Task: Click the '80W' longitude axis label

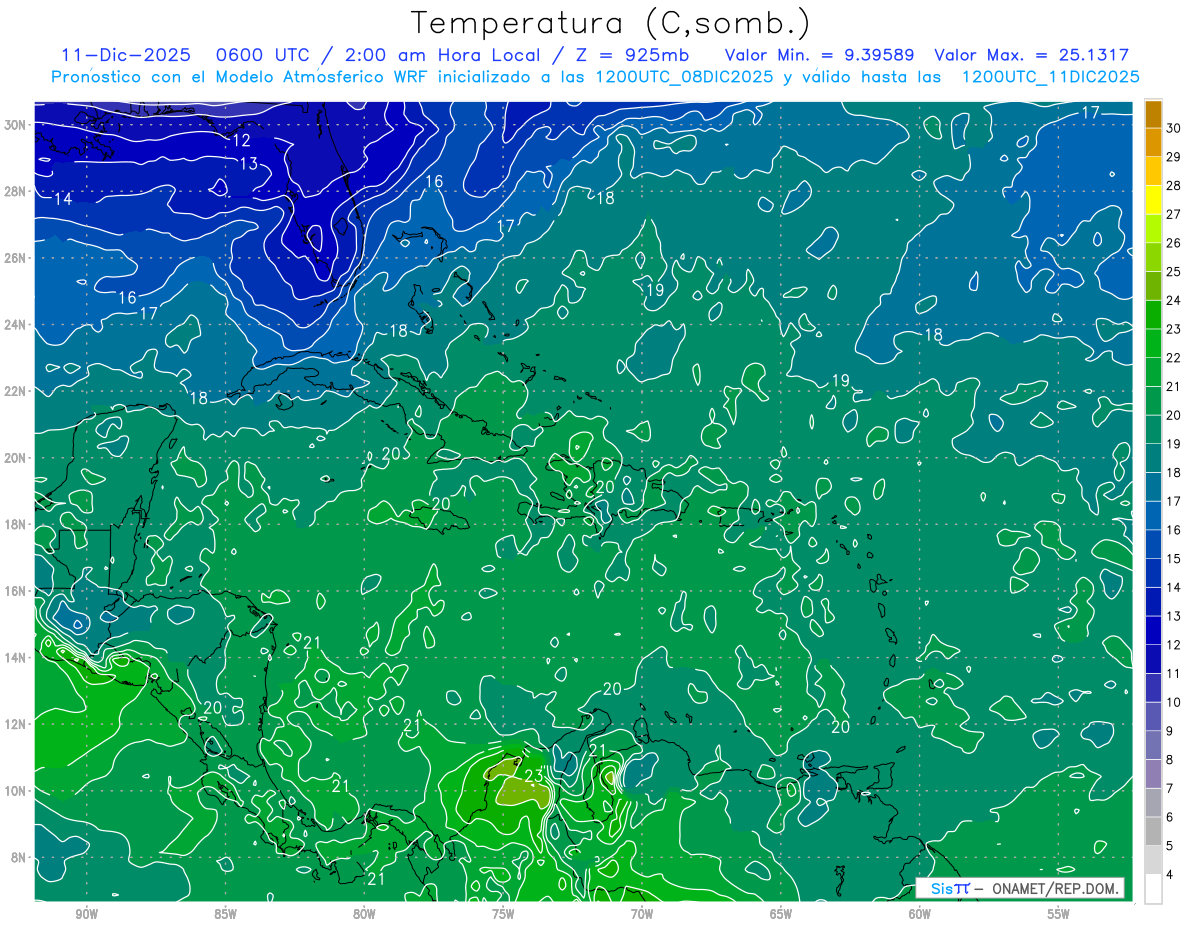Action: point(364,914)
